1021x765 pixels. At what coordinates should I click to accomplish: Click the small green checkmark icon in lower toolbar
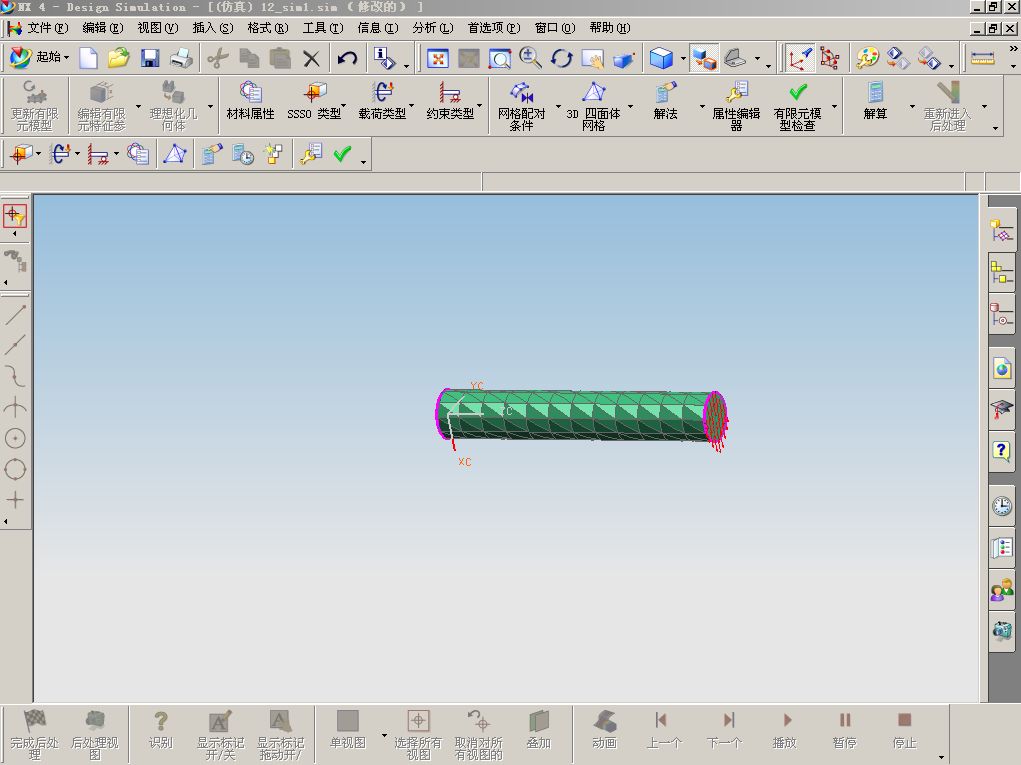[x=342, y=154]
